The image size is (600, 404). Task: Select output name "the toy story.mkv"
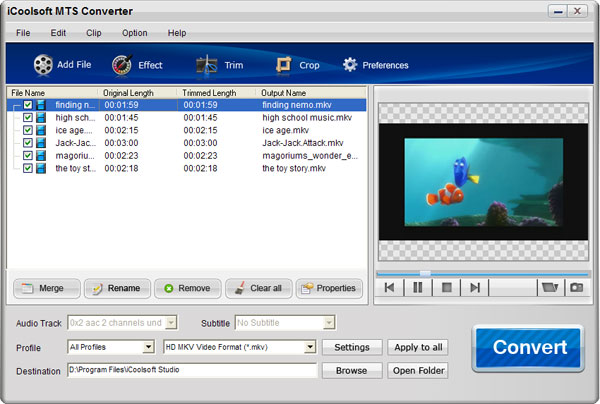tap(294, 168)
